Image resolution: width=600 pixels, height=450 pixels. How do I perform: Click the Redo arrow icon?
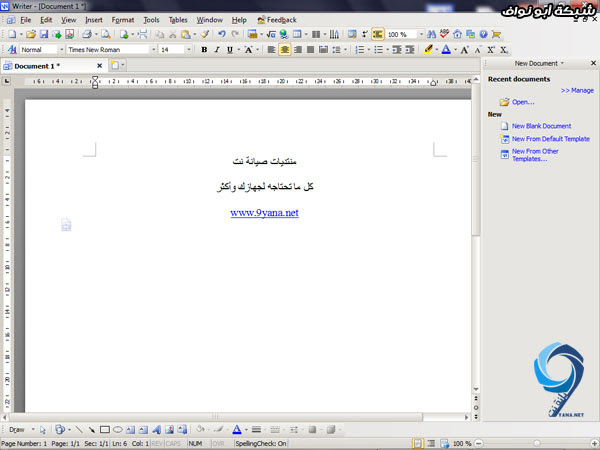point(235,34)
